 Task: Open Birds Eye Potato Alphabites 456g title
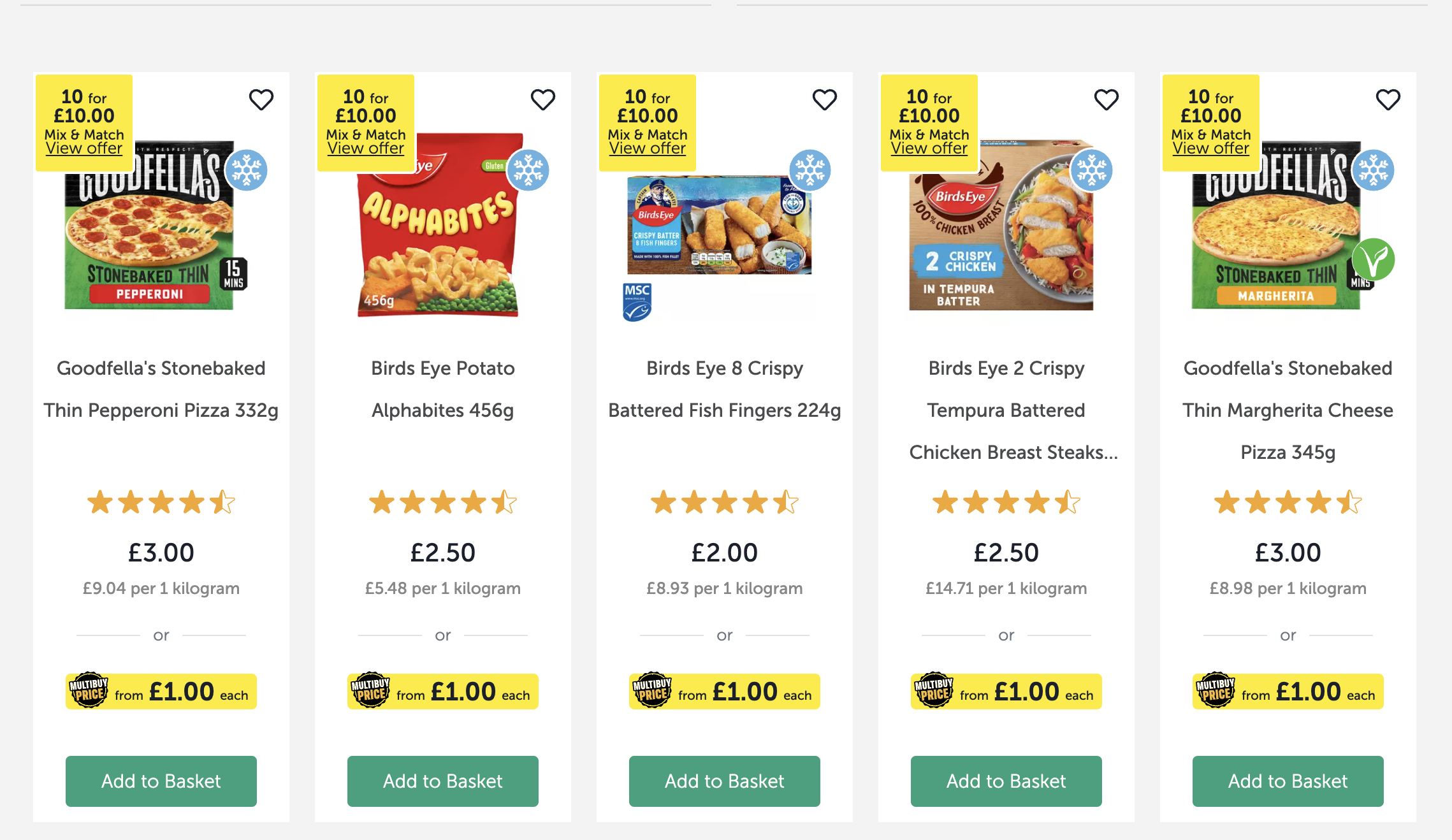coord(443,389)
